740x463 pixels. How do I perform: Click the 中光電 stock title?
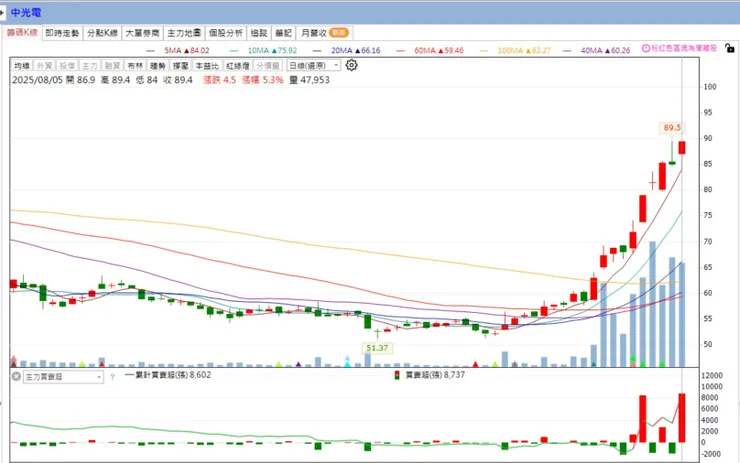point(26,12)
